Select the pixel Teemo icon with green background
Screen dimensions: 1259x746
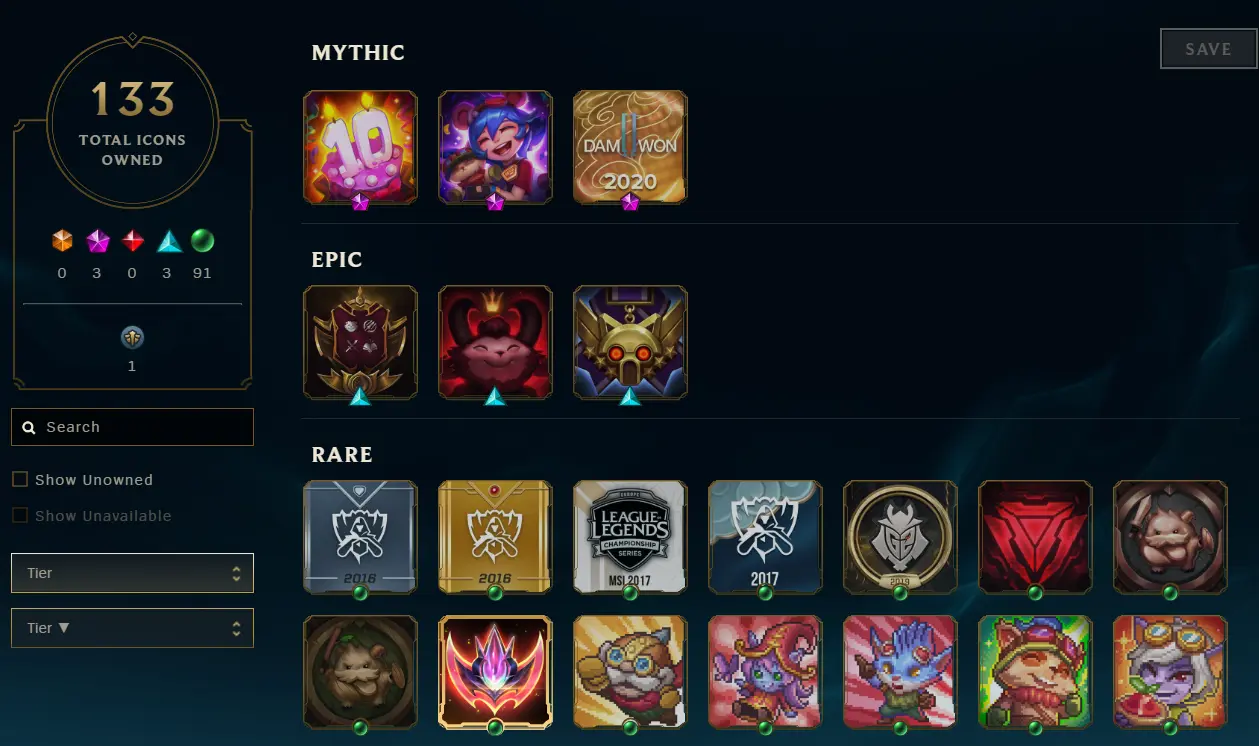1035,672
